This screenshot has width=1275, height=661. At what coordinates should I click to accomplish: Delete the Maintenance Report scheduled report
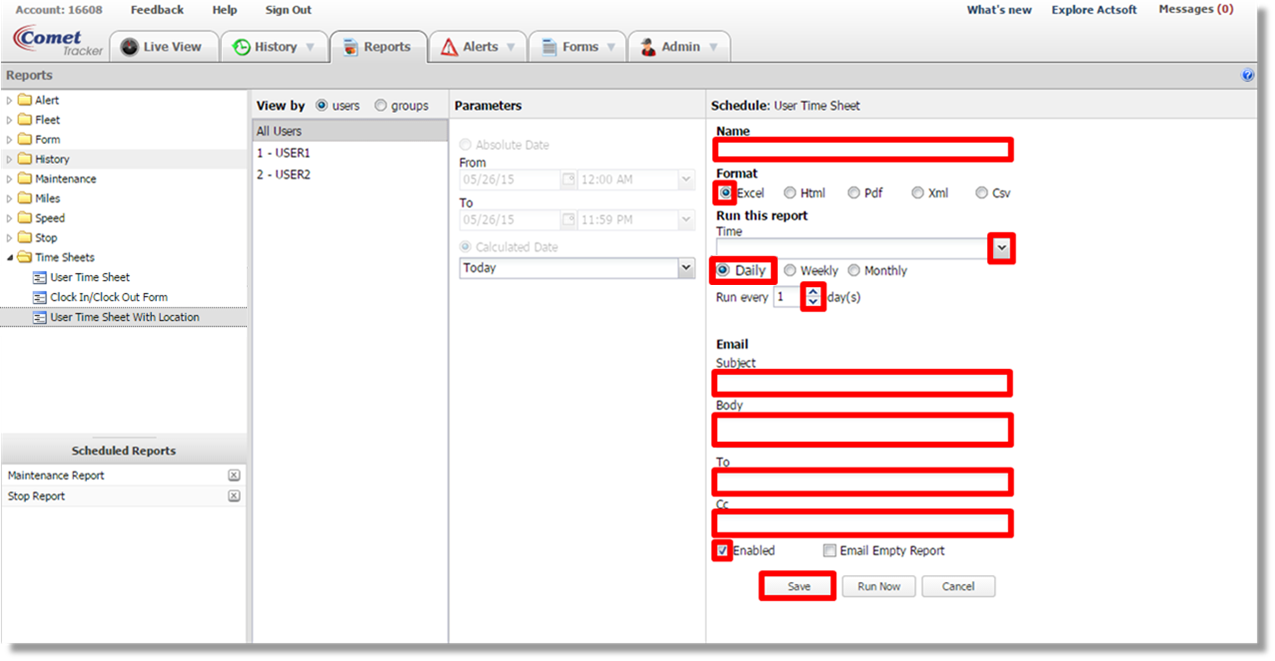(233, 476)
